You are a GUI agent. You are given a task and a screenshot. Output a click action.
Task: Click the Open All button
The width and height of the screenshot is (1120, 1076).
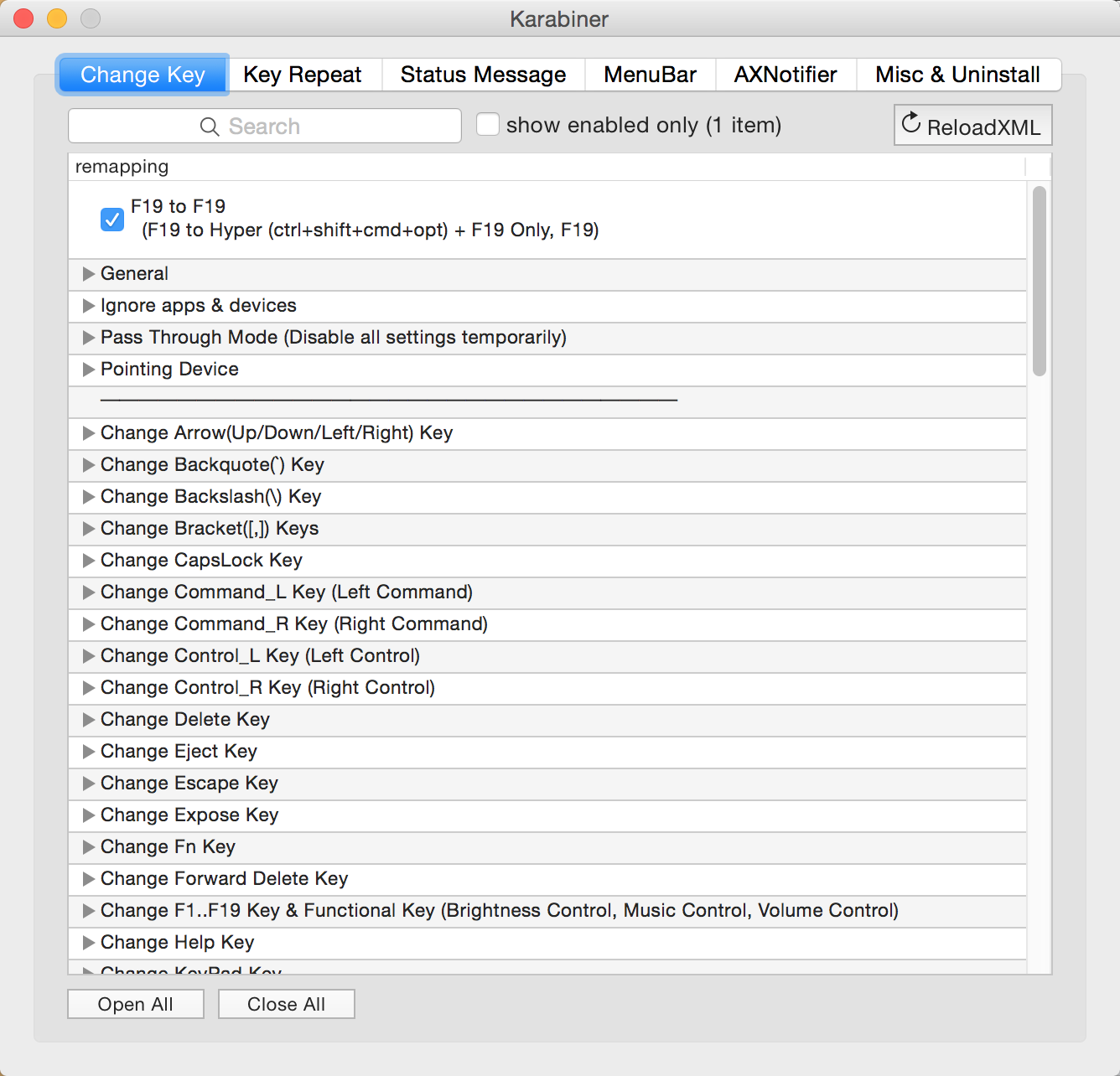coord(136,1004)
